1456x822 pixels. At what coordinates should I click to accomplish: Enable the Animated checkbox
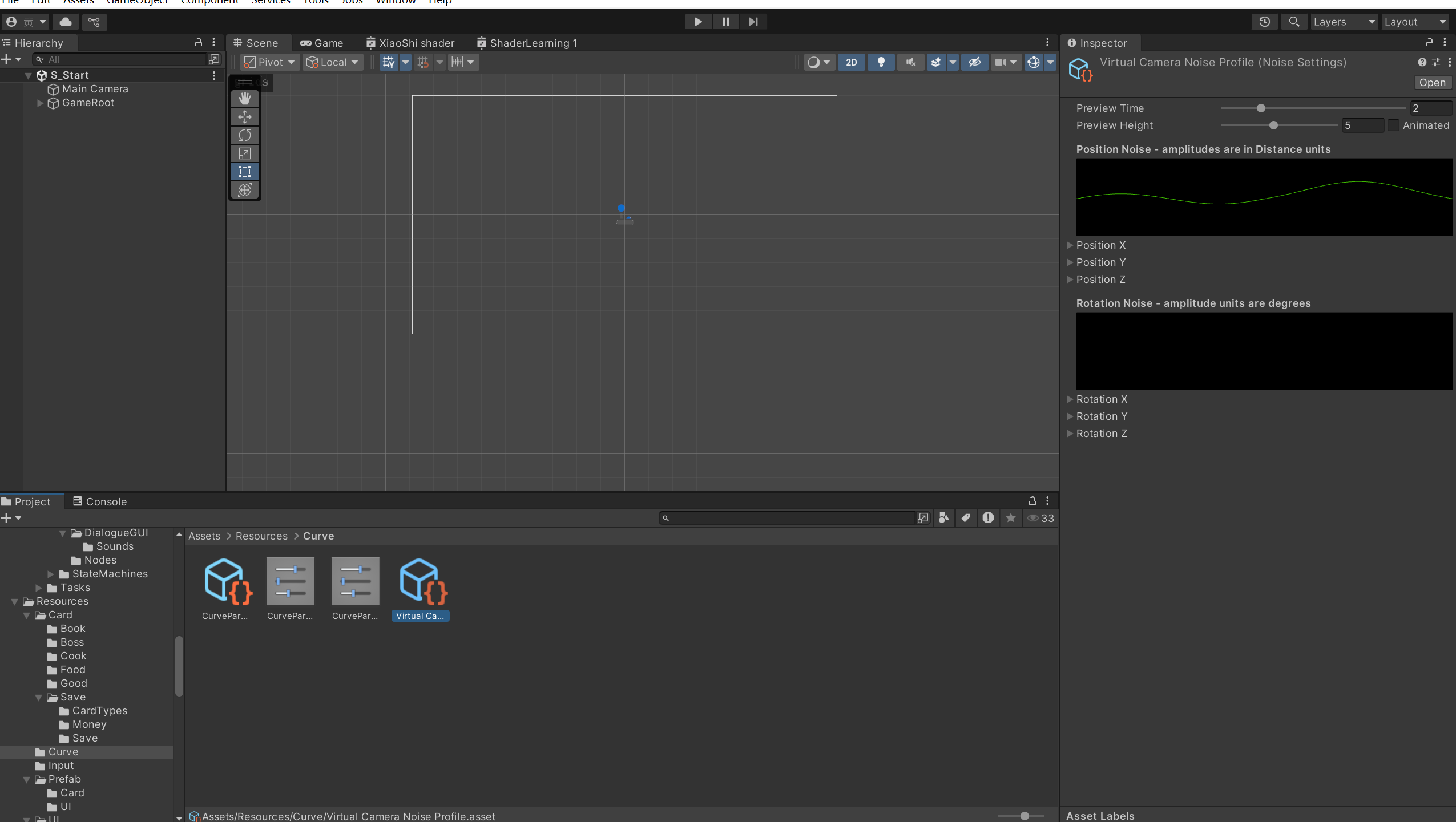coord(1393,125)
